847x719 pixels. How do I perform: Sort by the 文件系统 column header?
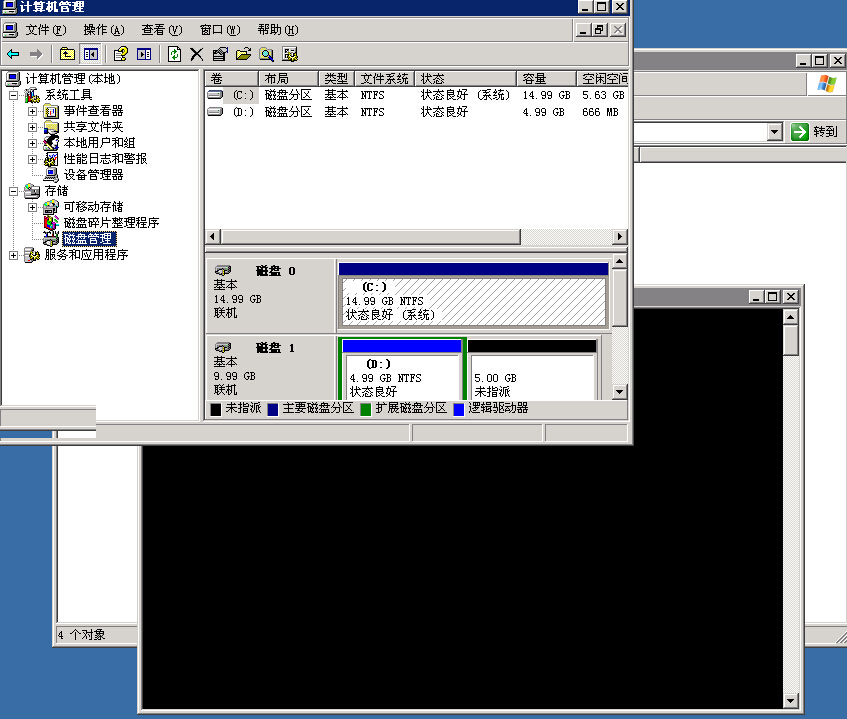click(384, 79)
